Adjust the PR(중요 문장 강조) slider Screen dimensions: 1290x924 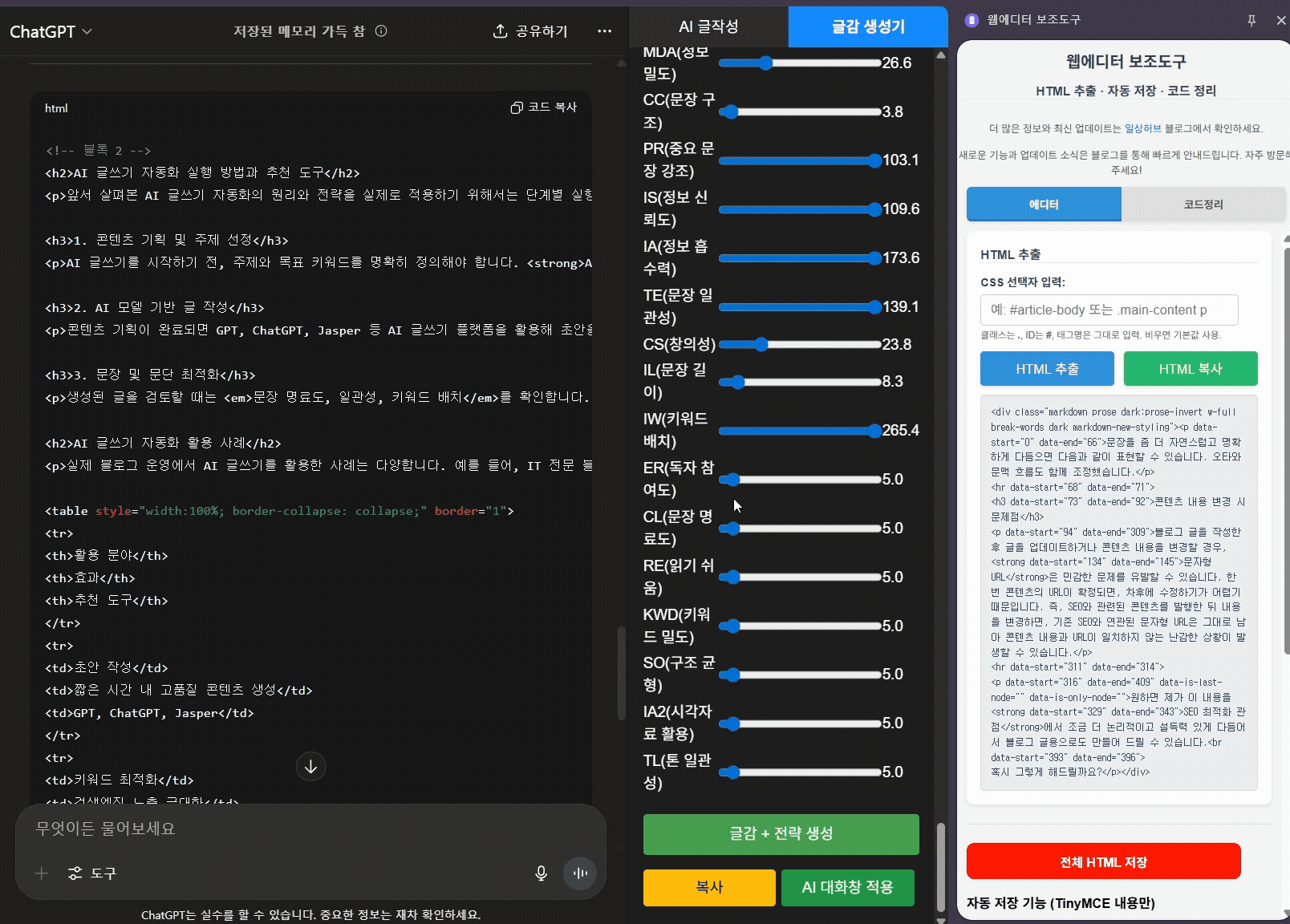[x=800, y=160]
